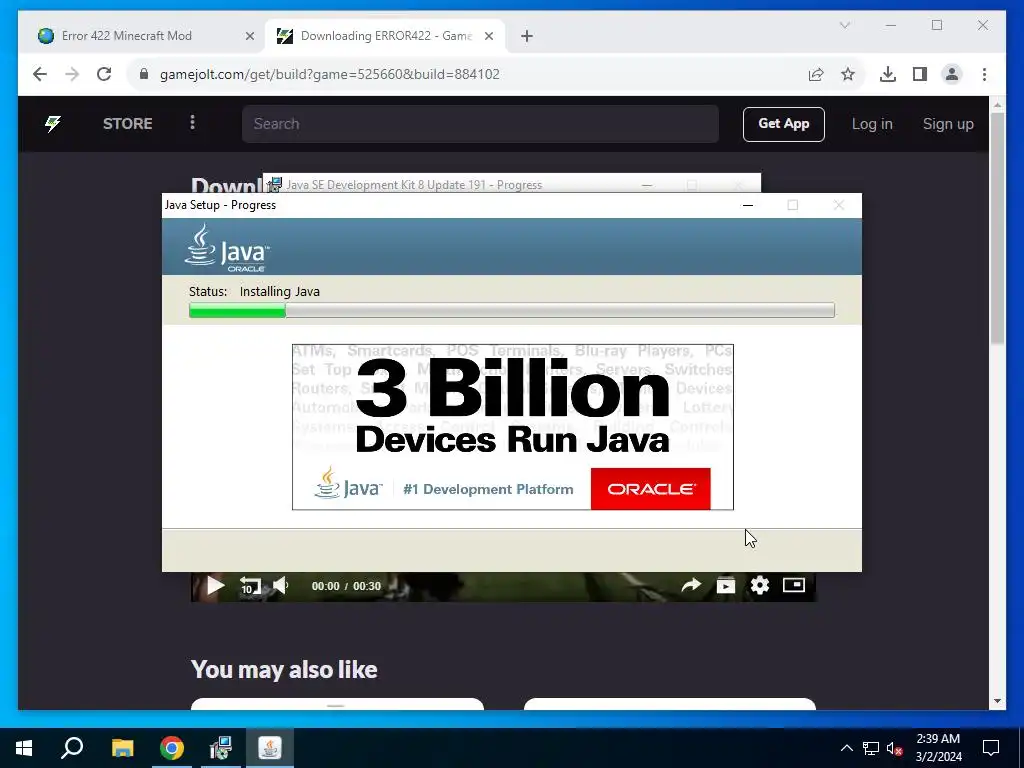Viewport: 1024px width, 768px height.
Task: Click the muted volume tray icon
Action: [895, 748]
